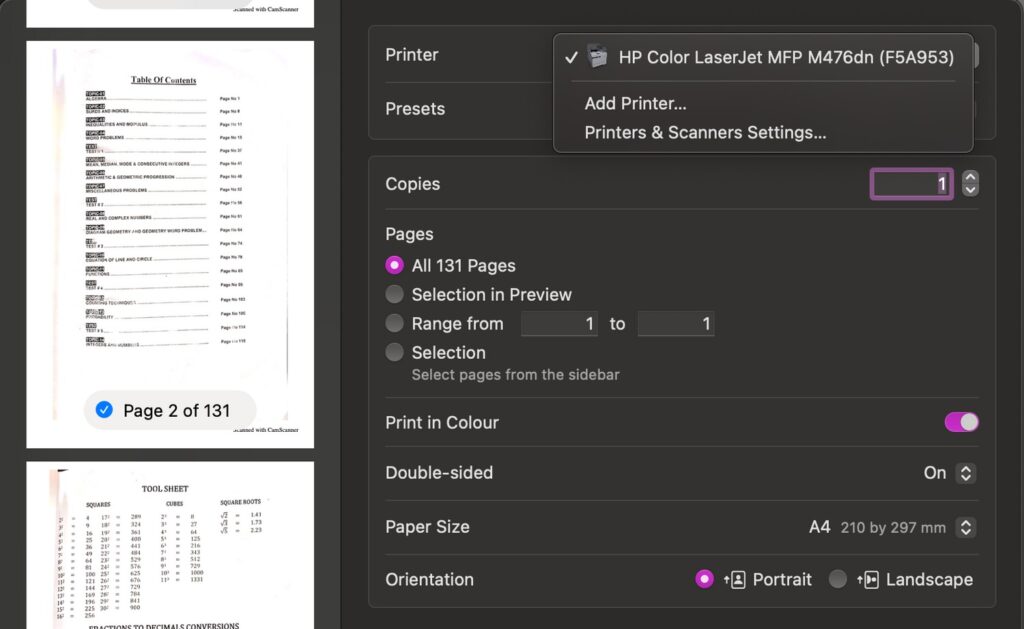Select All 131 Pages radio button
The image size is (1024, 629).
(x=394, y=265)
